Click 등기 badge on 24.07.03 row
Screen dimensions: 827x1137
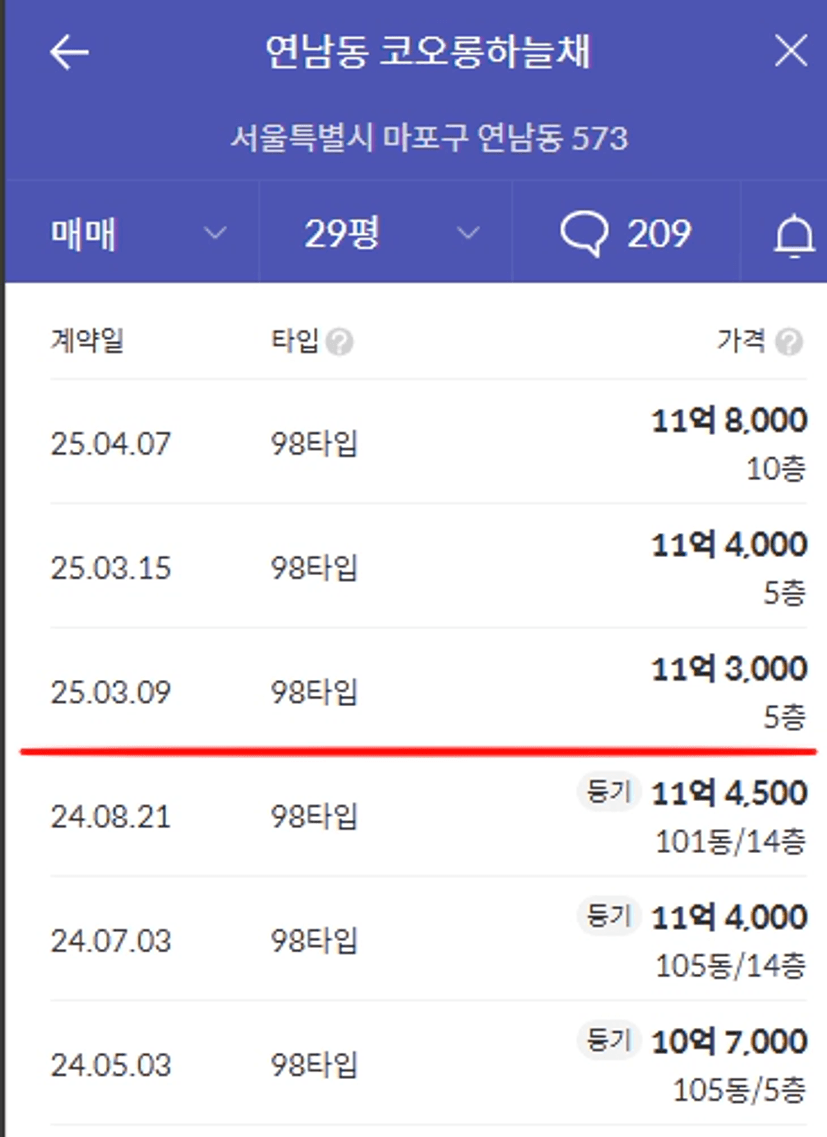609,916
